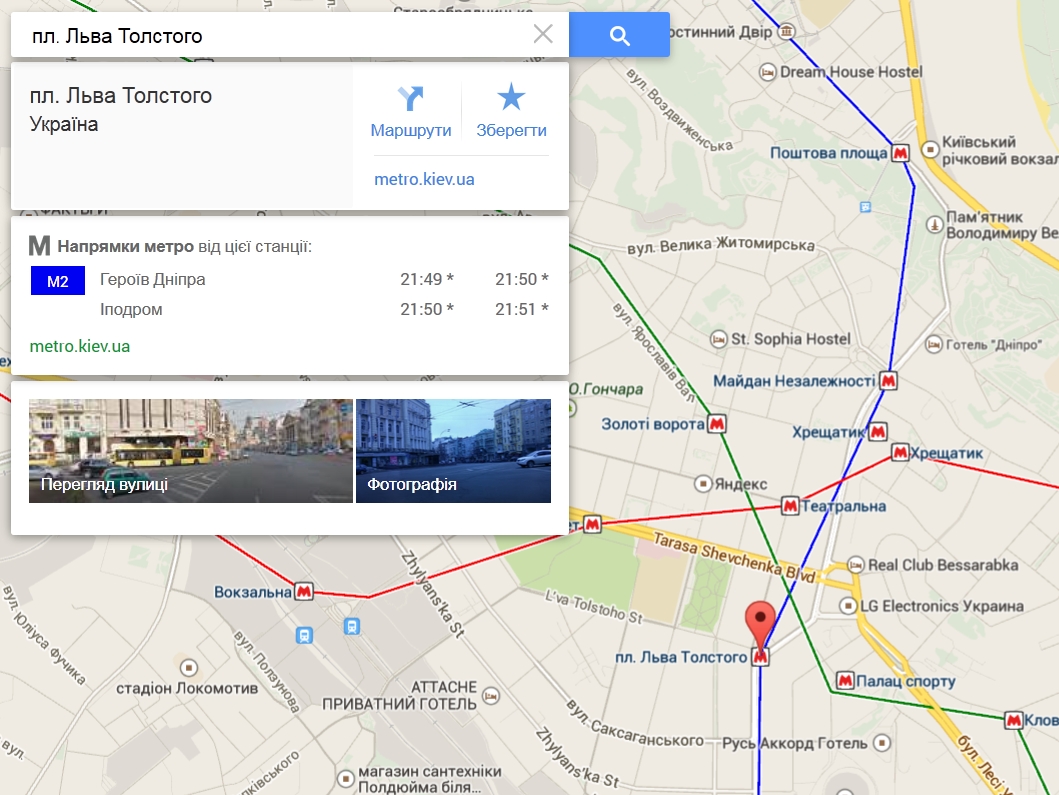Click Поштова площа metro station icon
The image size is (1059, 795).
pos(900,153)
